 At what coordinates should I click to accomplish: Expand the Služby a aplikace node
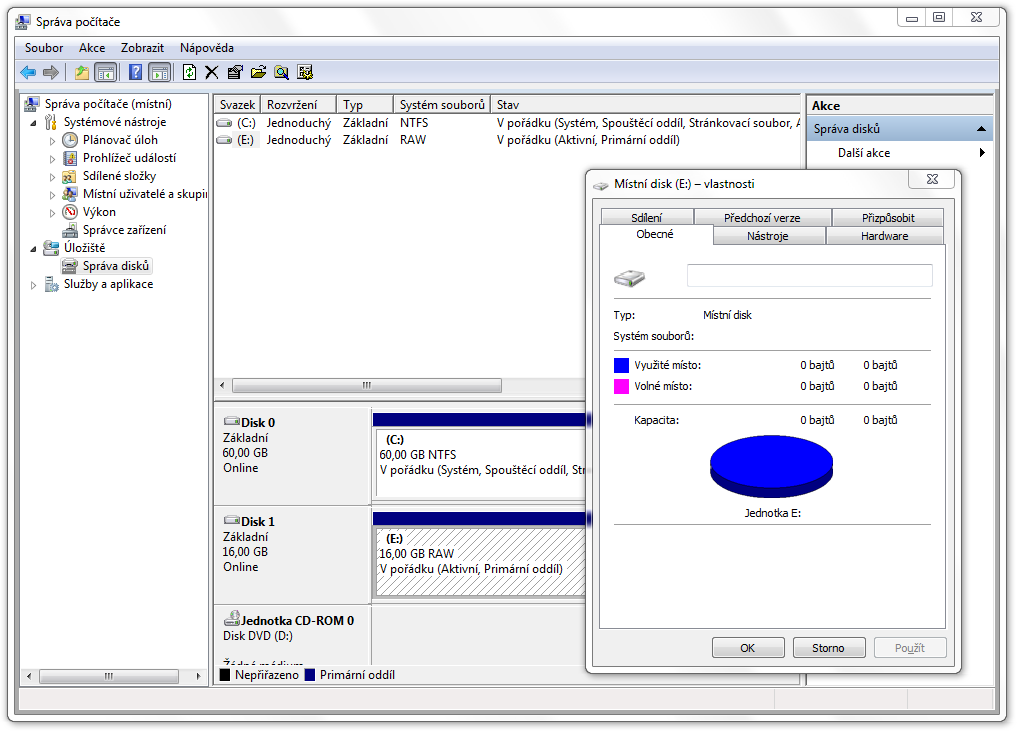click(34, 285)
